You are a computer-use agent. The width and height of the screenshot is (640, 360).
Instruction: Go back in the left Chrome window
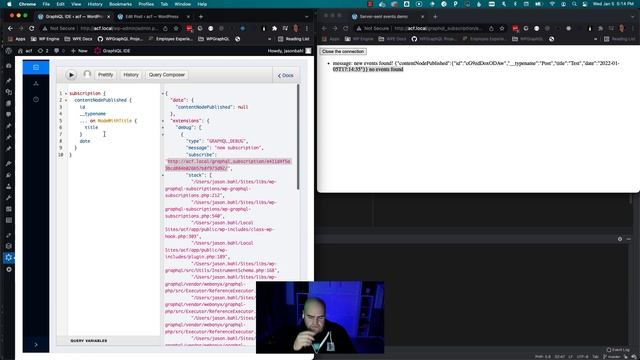pyautogui.click(x=10, y=29)
